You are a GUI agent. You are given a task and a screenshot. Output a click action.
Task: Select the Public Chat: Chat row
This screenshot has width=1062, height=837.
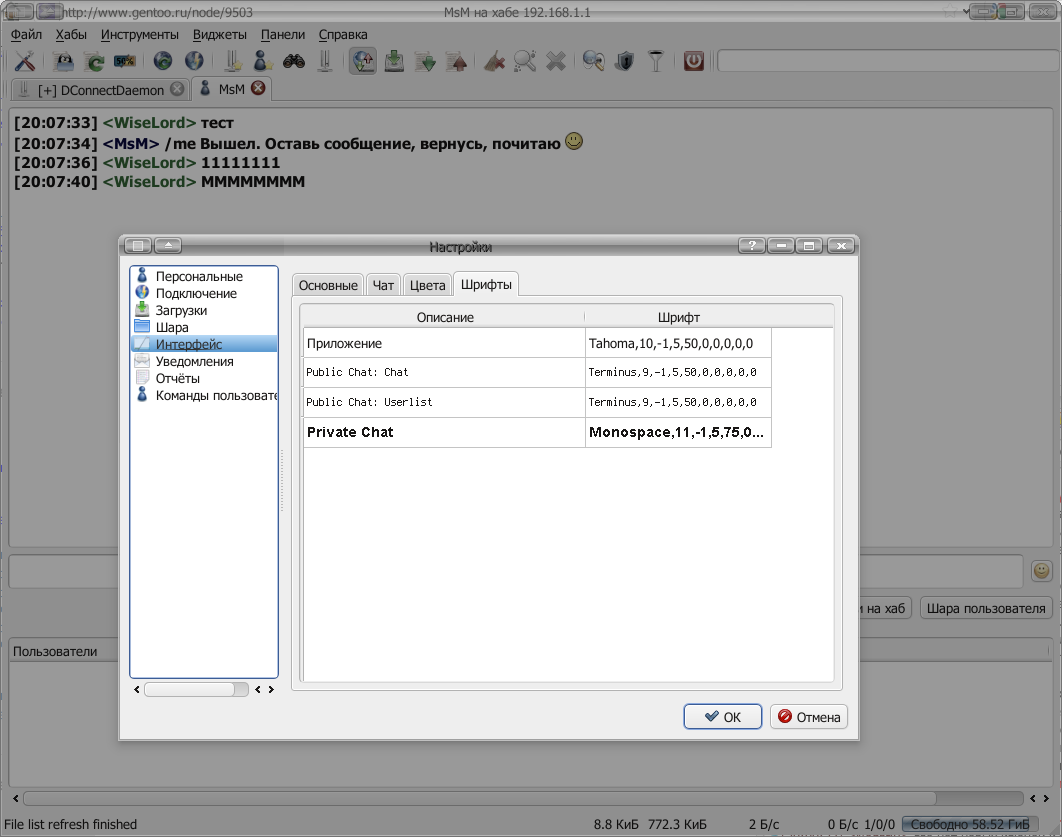click(537, 372)
